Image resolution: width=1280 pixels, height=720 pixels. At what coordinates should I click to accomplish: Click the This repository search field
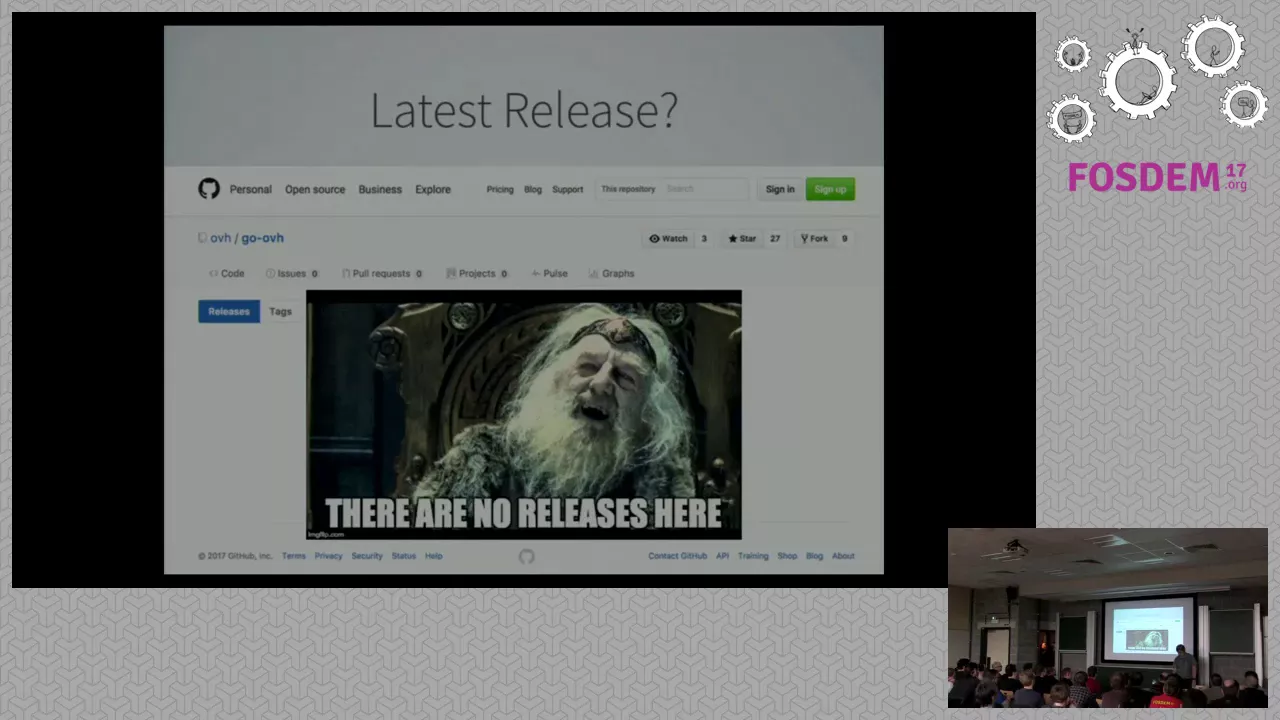point(672,189)
